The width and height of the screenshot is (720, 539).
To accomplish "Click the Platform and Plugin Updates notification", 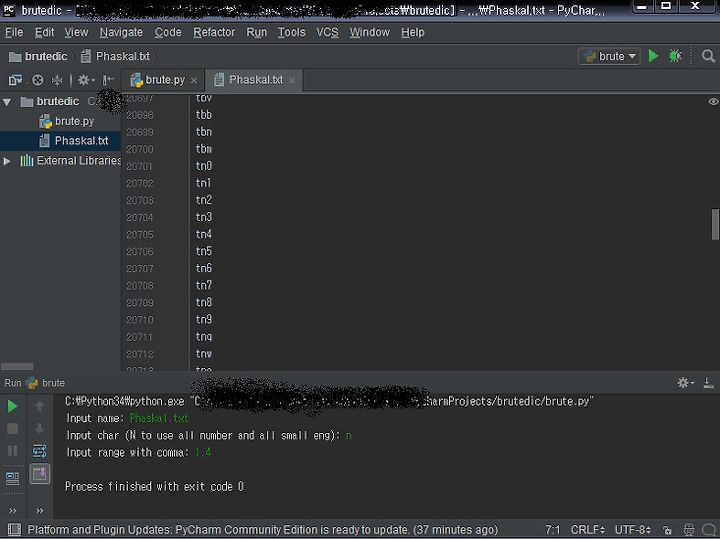I will point(263,530).
